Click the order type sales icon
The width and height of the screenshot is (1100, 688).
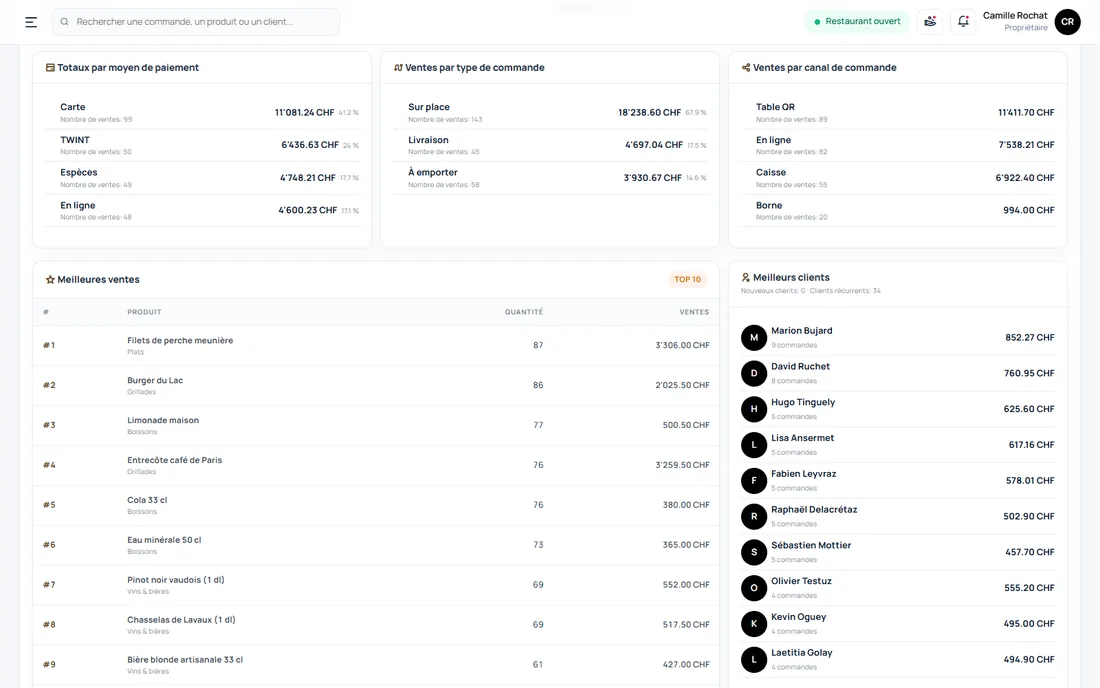(x=398, y=68)
